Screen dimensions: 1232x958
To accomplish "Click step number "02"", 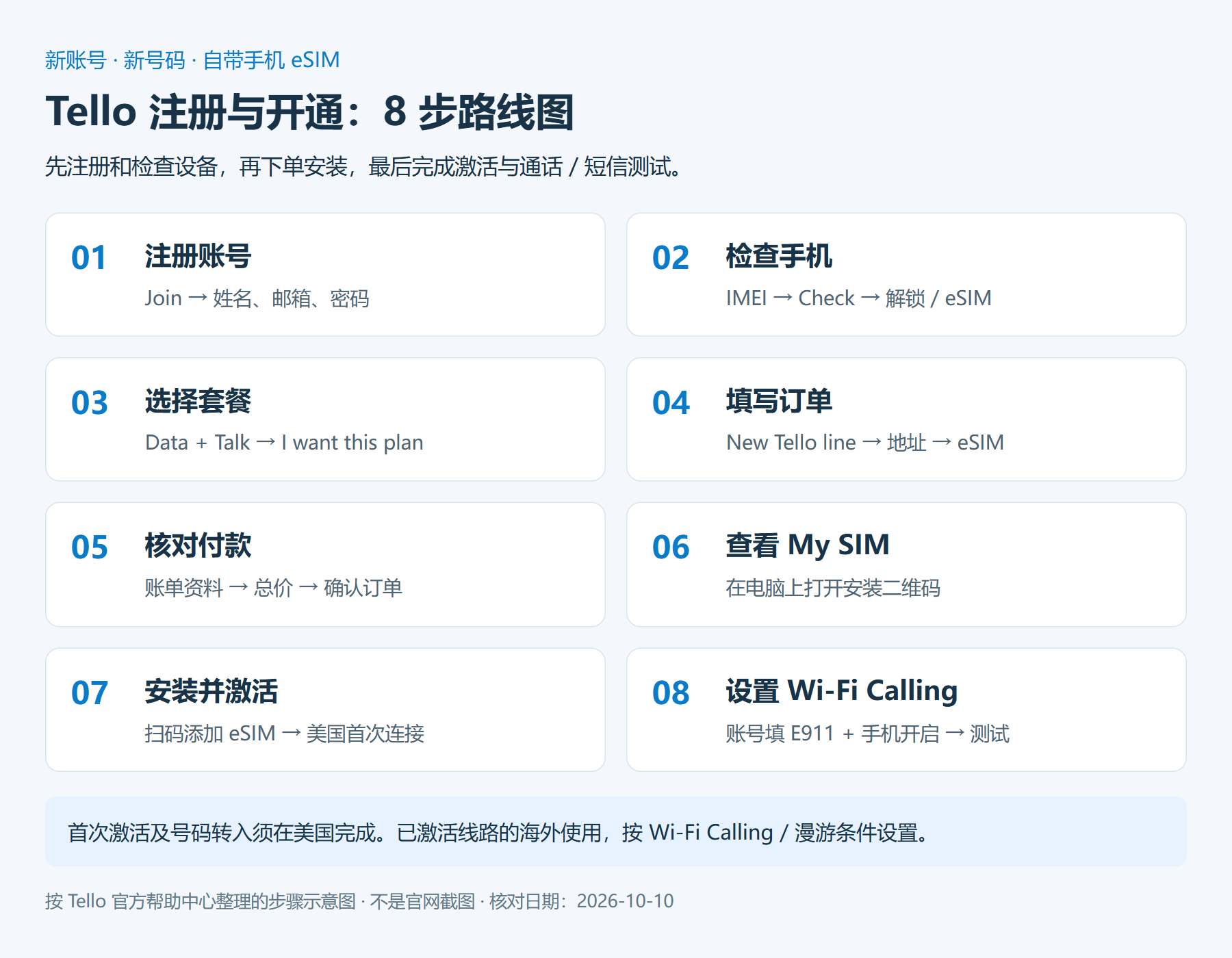I will [x=670, y=258].
